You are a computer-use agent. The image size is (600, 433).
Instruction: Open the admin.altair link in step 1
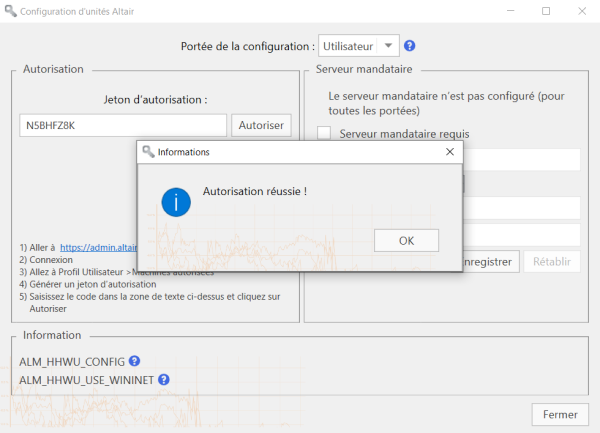[98, 247]
